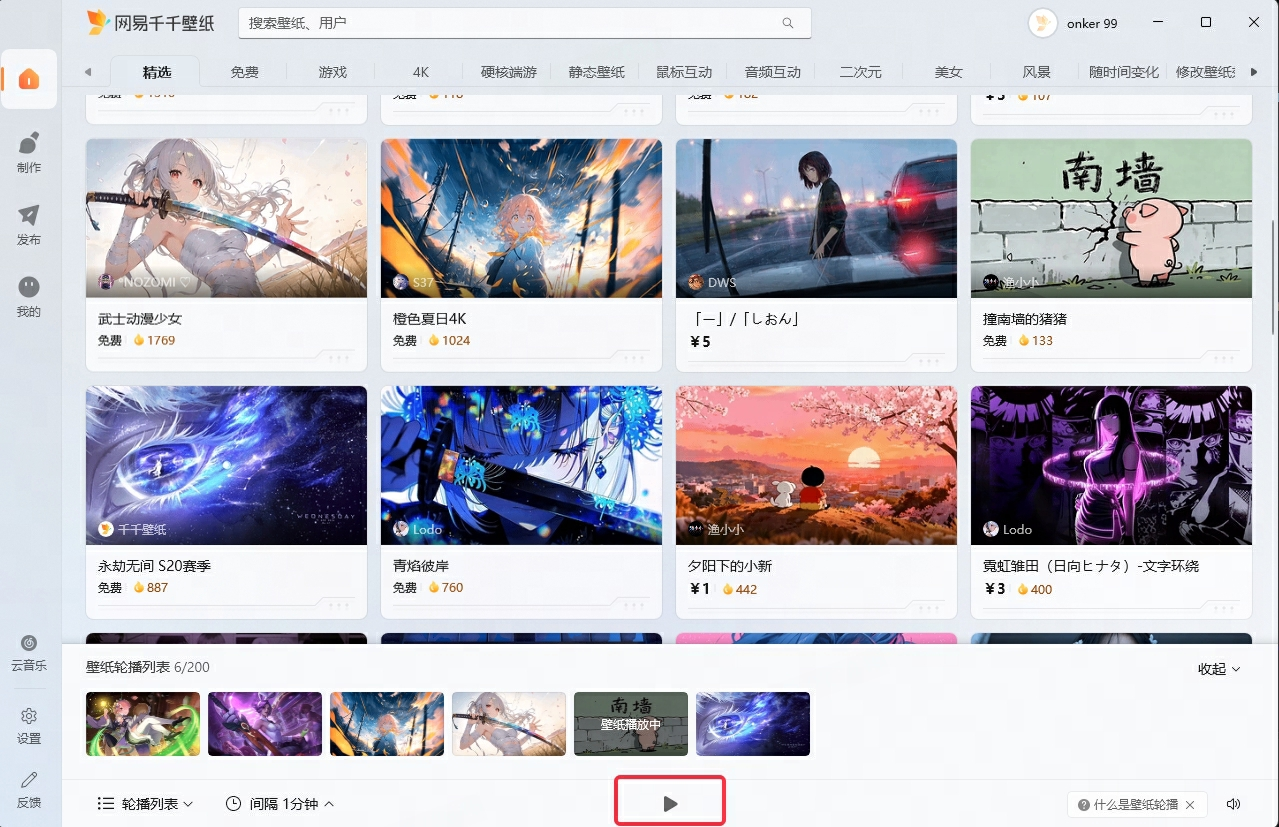
Task: Open the 武士动漫少女 wallpaper preview
Action: click(226, 218)
